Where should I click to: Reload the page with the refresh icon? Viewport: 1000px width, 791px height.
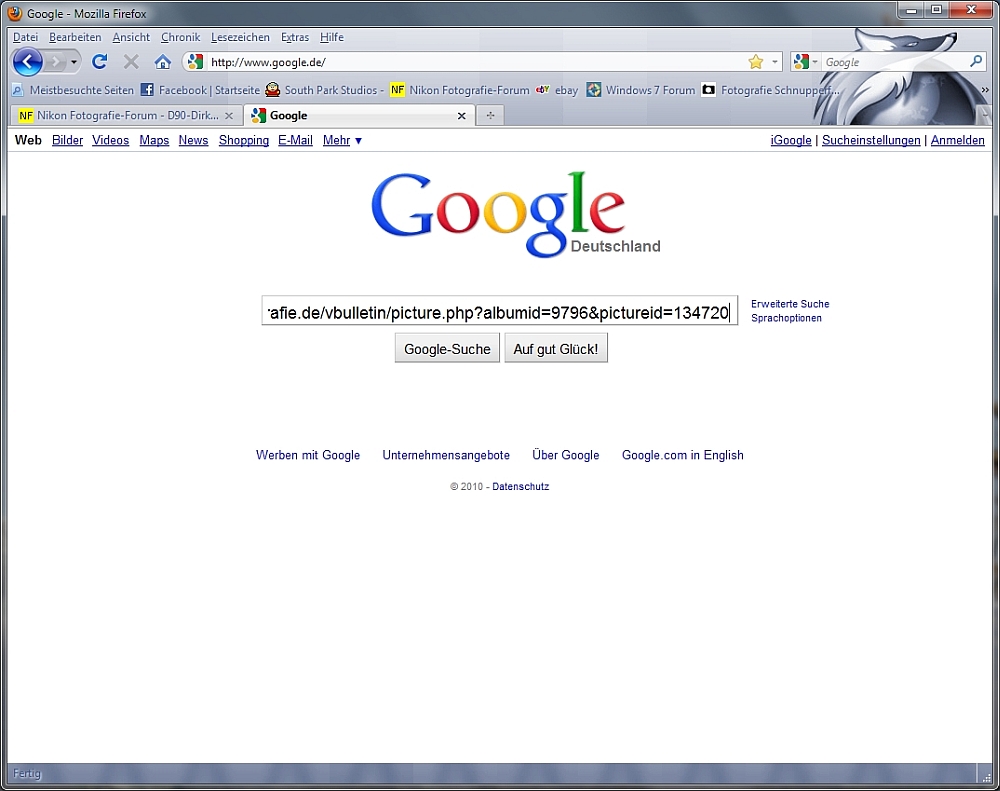[x=99, y=62]
